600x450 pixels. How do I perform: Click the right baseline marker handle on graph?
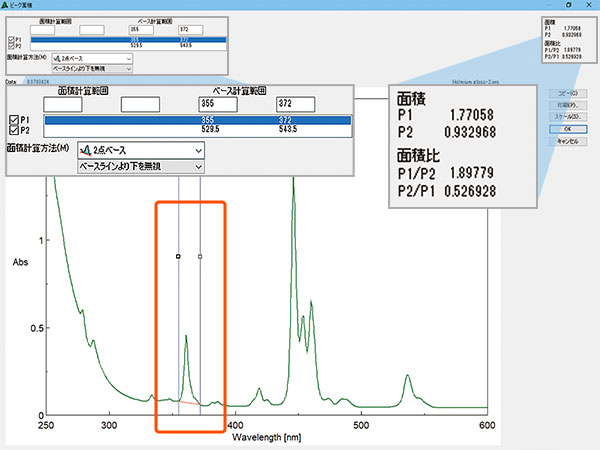(x=200, y=256)
